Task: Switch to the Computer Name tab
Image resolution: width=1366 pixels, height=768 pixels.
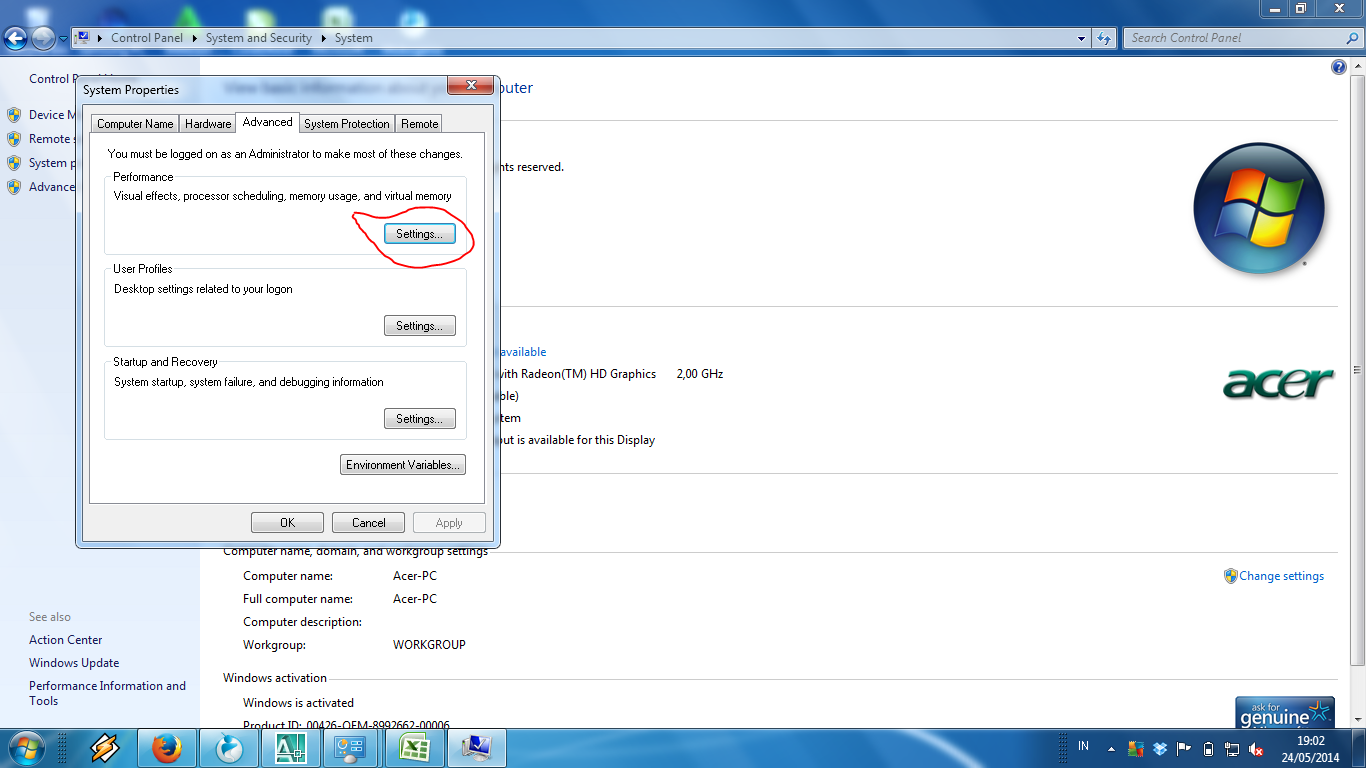Action: (135, 124)
